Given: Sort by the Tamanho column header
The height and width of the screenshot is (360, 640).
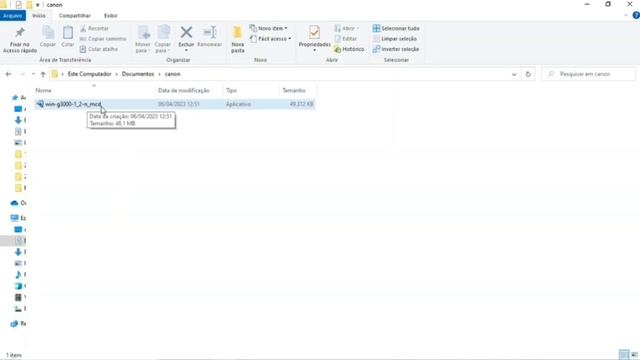Looking at the screenshot, I should click(298, 90).
